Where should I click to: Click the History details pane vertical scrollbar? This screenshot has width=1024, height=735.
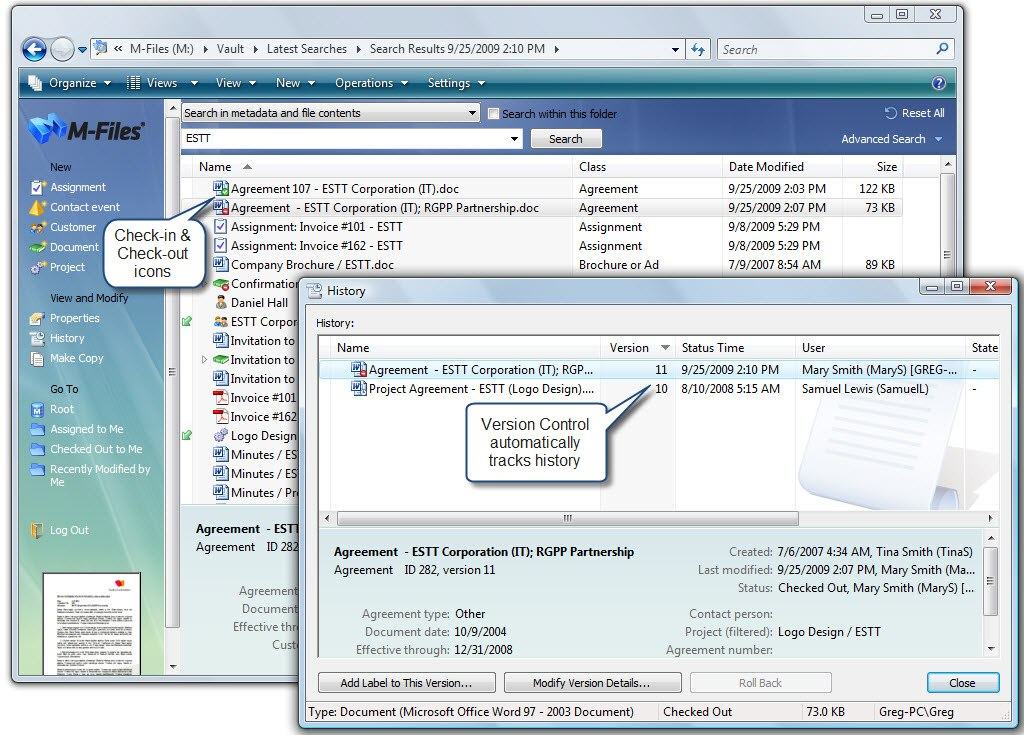pos(991,581)
